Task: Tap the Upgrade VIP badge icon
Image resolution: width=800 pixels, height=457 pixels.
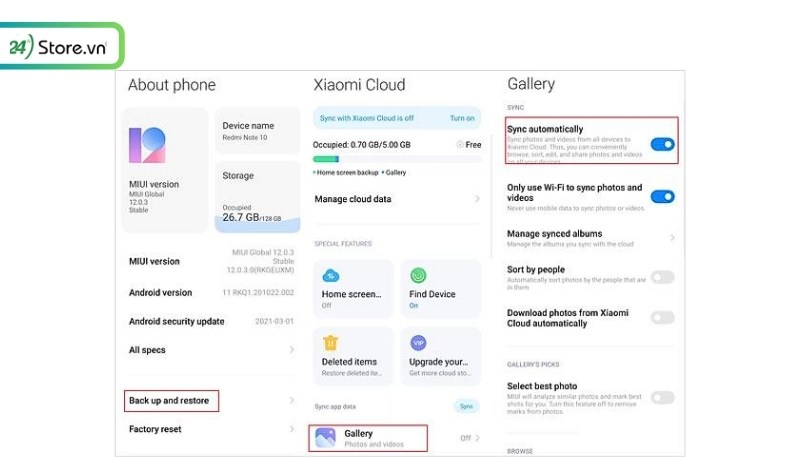Action: (x=418, y=343)
